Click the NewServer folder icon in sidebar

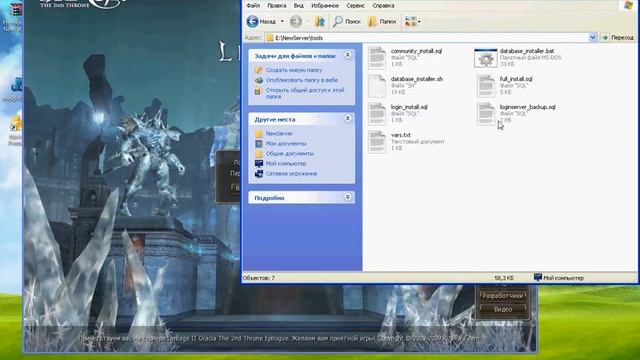point(259,133)
